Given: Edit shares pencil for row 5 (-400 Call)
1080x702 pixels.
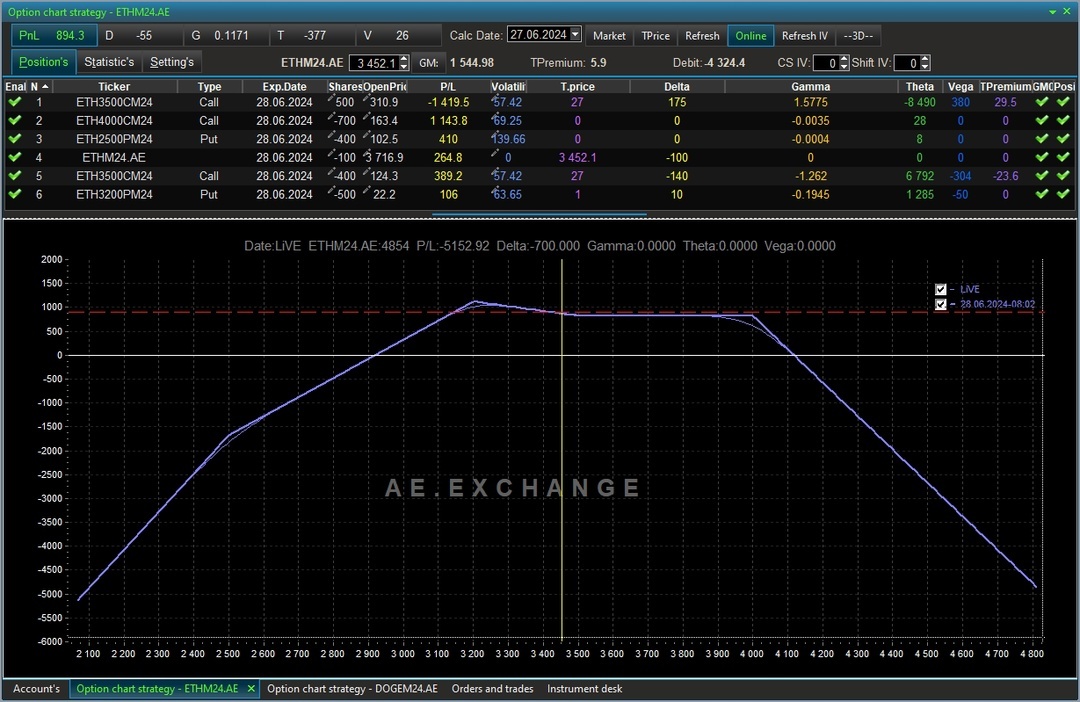Looking at the screenshot, I should pos(331,173).
